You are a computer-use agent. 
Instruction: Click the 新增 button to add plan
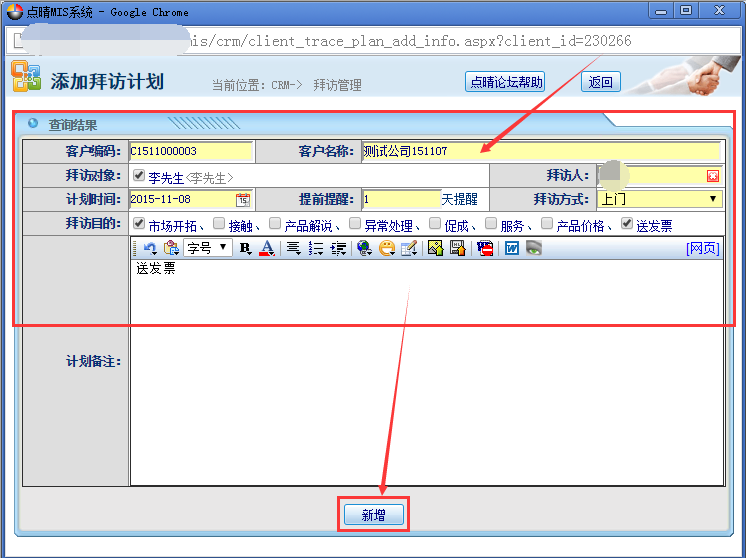click(x=373, y=515)
